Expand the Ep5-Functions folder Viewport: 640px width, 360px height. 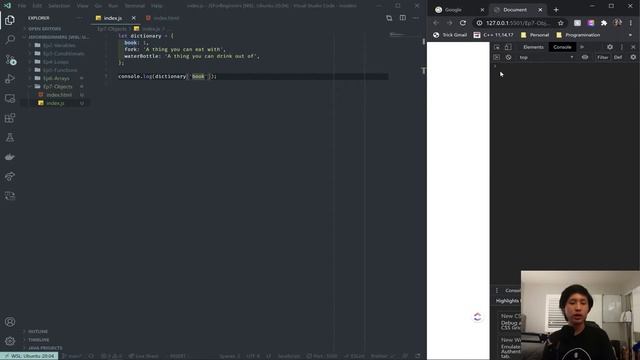coord(60,70)
